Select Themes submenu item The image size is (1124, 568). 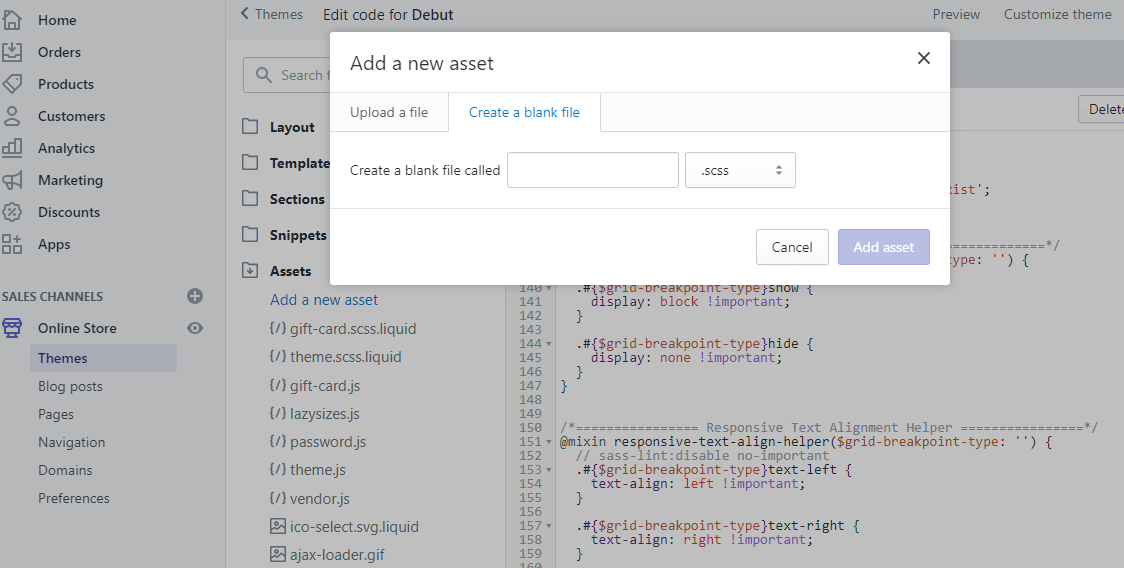[x=103, y=358]
